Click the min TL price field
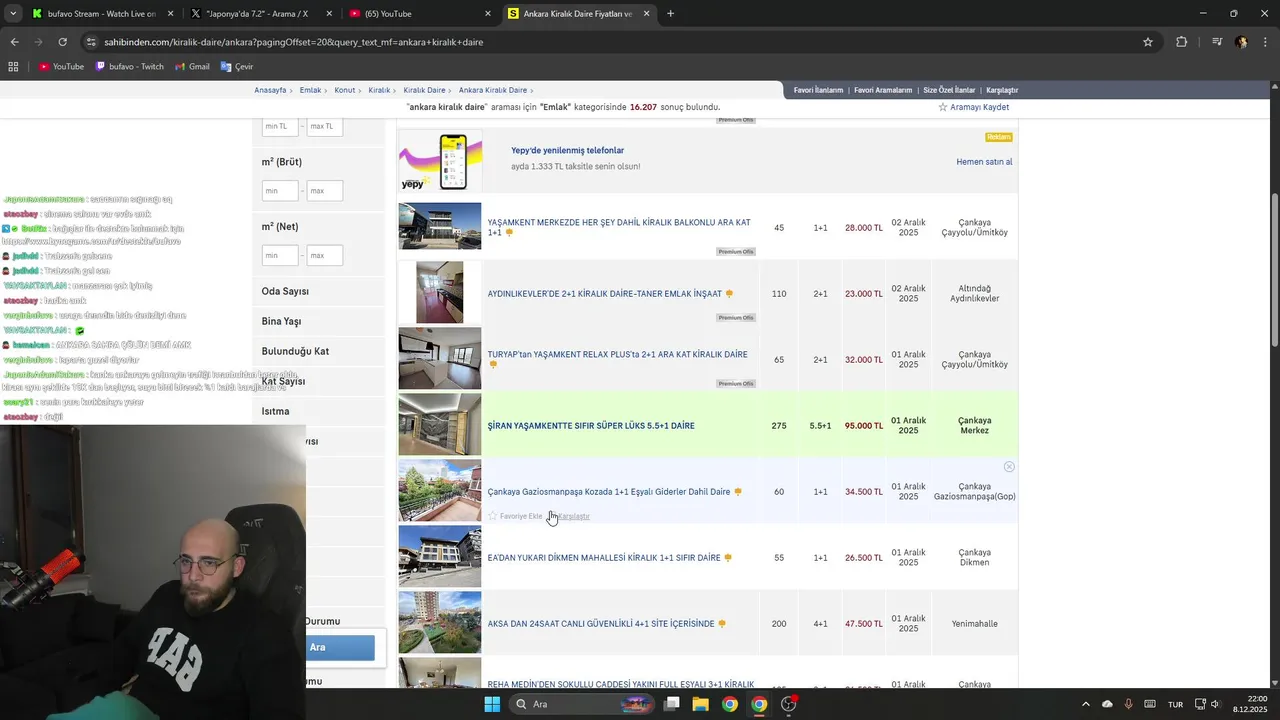The image size is (1280, 720). (280, 126)
